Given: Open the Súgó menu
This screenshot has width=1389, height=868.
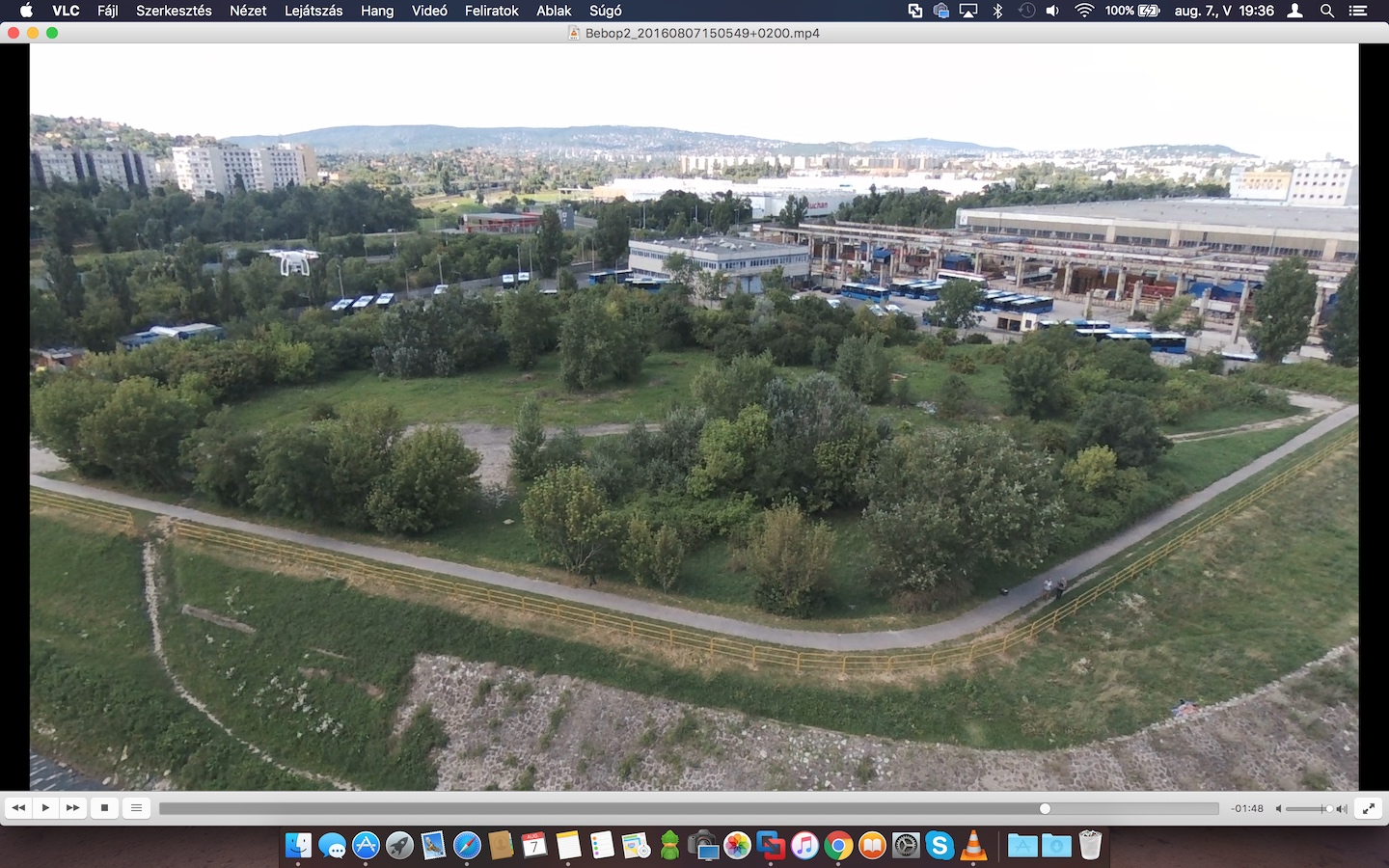Looking at the screenshot, I should (606, 11).
